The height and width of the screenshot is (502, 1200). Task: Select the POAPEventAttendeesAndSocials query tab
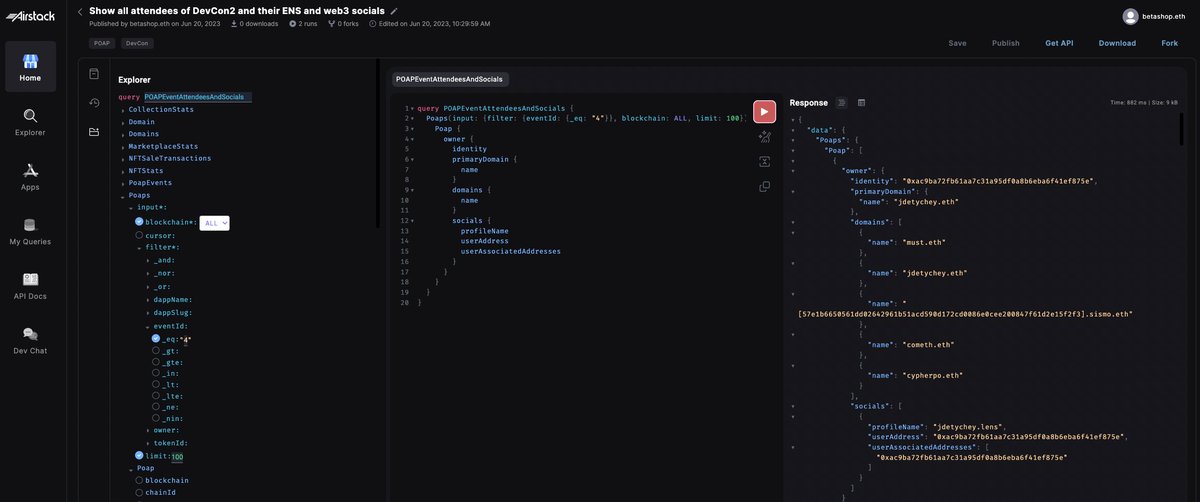449,78
